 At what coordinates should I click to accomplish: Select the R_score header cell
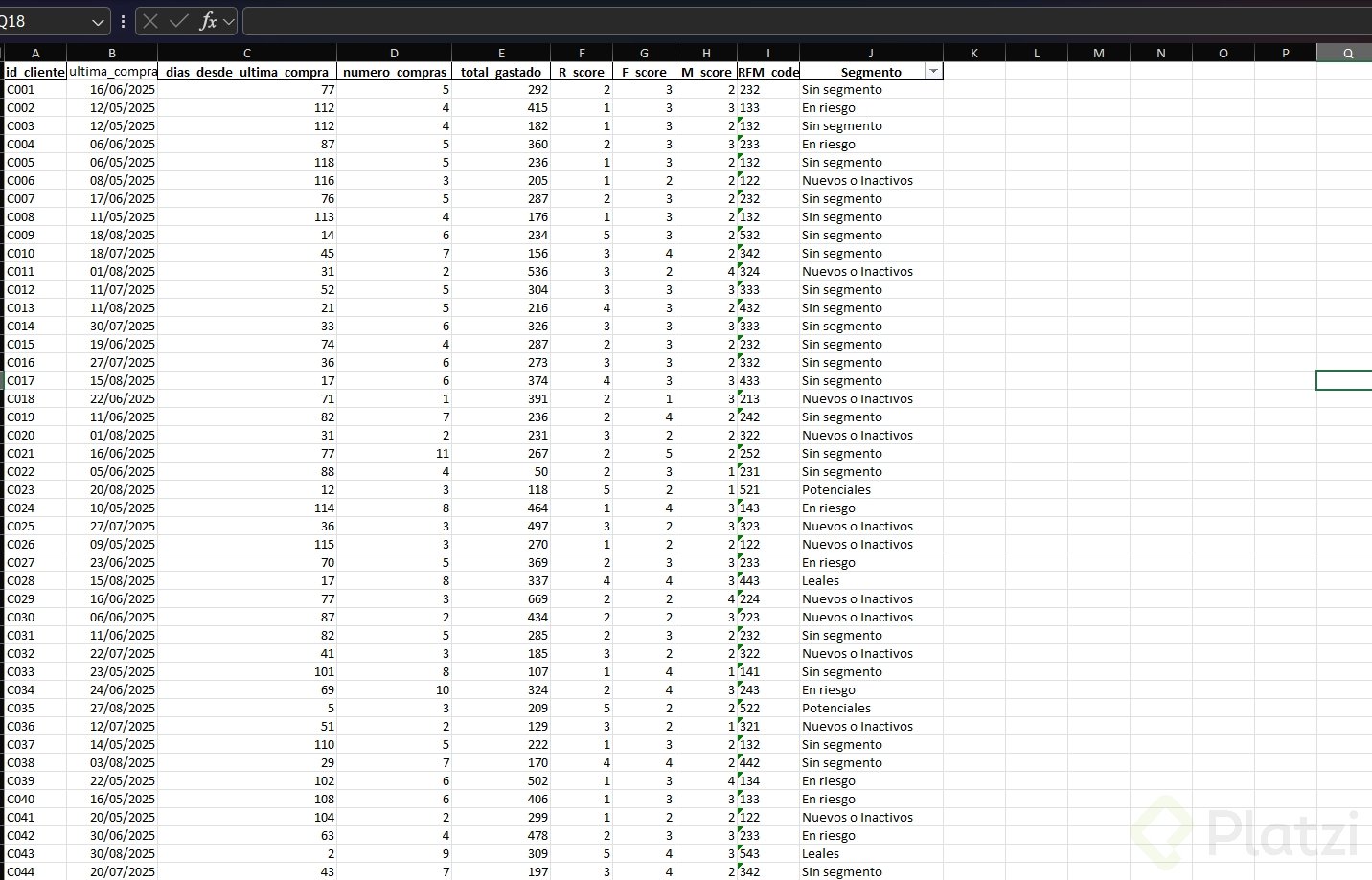click(582, 72)
